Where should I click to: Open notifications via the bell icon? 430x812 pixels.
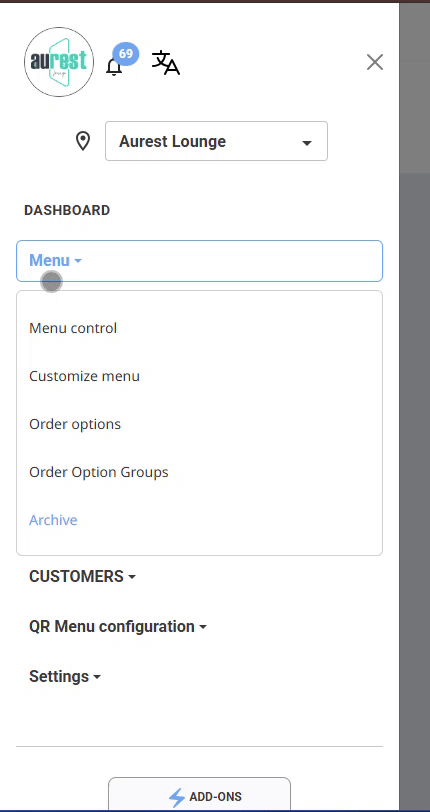(x=114, y=67)
